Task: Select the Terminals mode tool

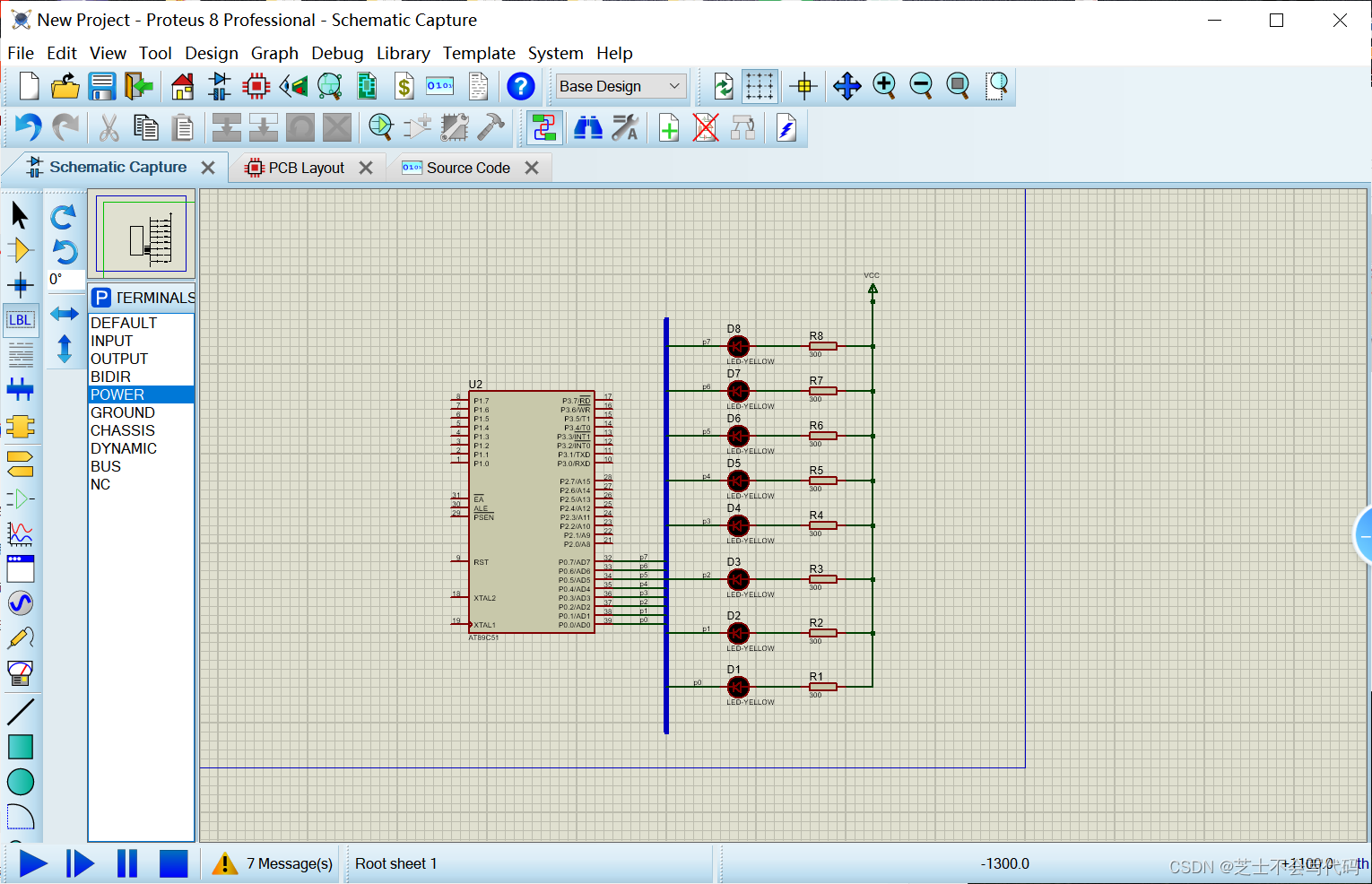Action: pos(20,464)
